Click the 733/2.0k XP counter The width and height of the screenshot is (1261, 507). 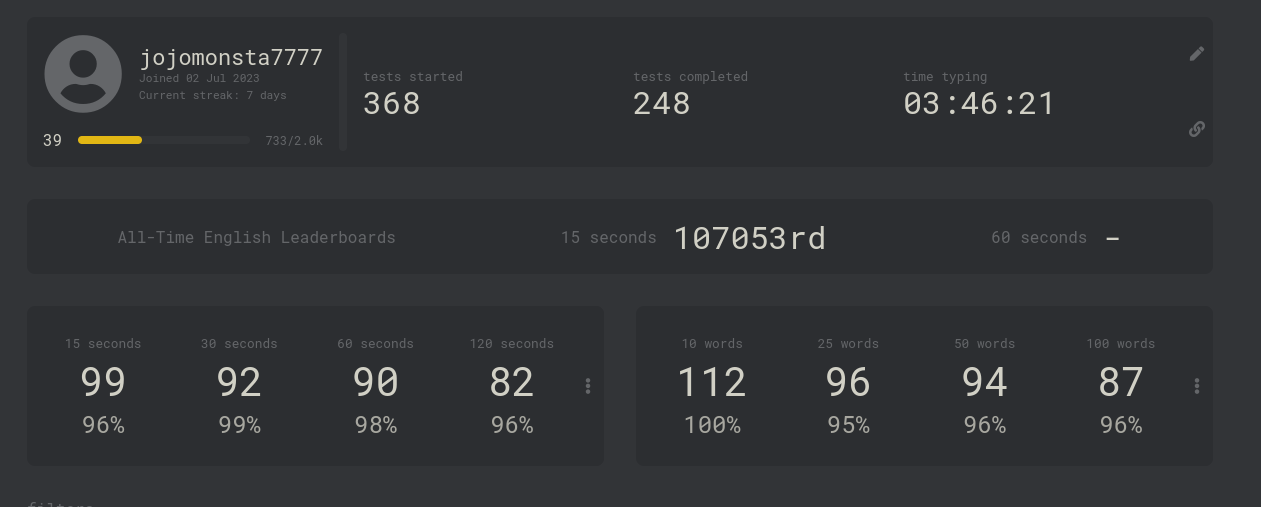pyautogui.click(x=293, y=141)
